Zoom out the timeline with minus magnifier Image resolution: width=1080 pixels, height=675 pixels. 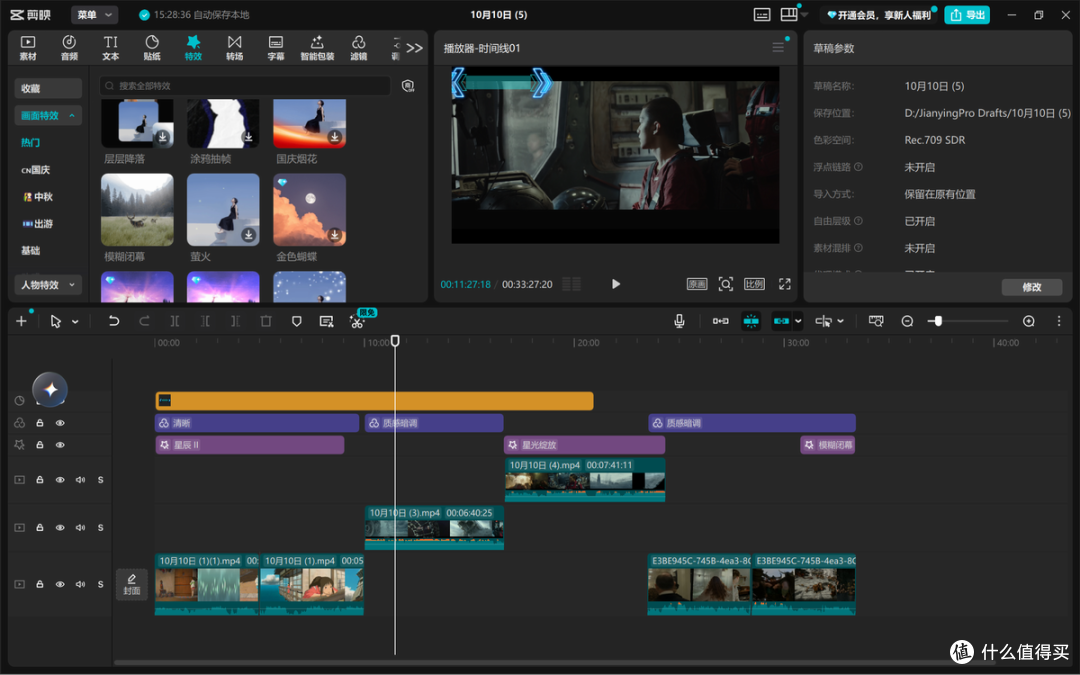[907, 321]
